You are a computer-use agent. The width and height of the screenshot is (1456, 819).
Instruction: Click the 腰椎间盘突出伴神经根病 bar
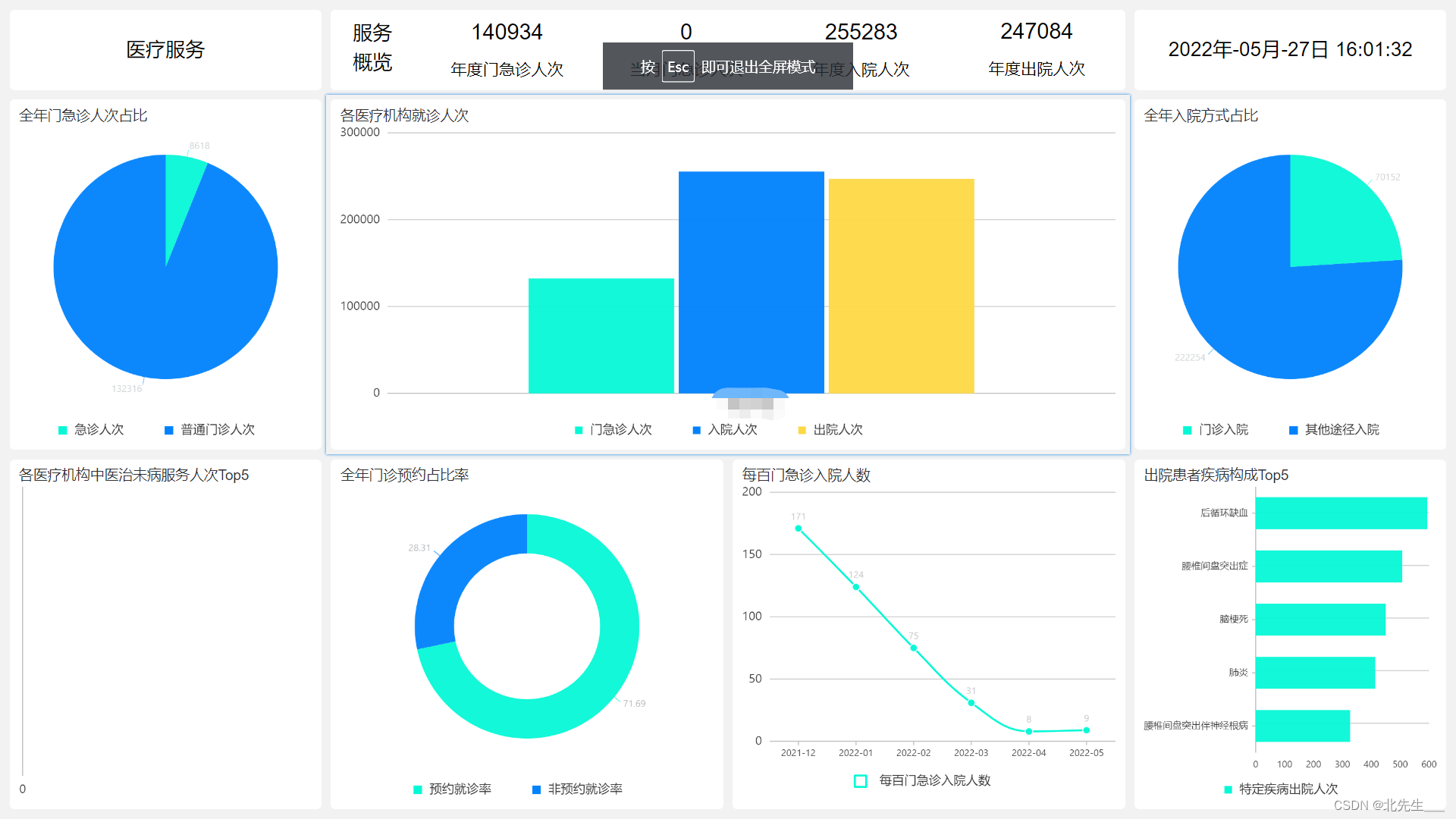point(1303,726)
